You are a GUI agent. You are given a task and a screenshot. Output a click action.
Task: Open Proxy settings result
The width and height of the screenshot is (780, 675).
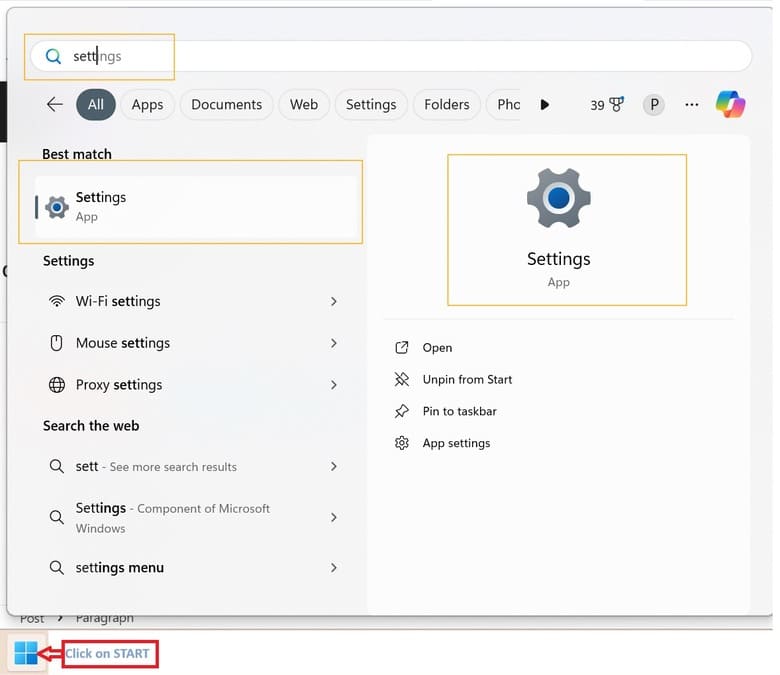pyautogui.click(x=193, y=385)
